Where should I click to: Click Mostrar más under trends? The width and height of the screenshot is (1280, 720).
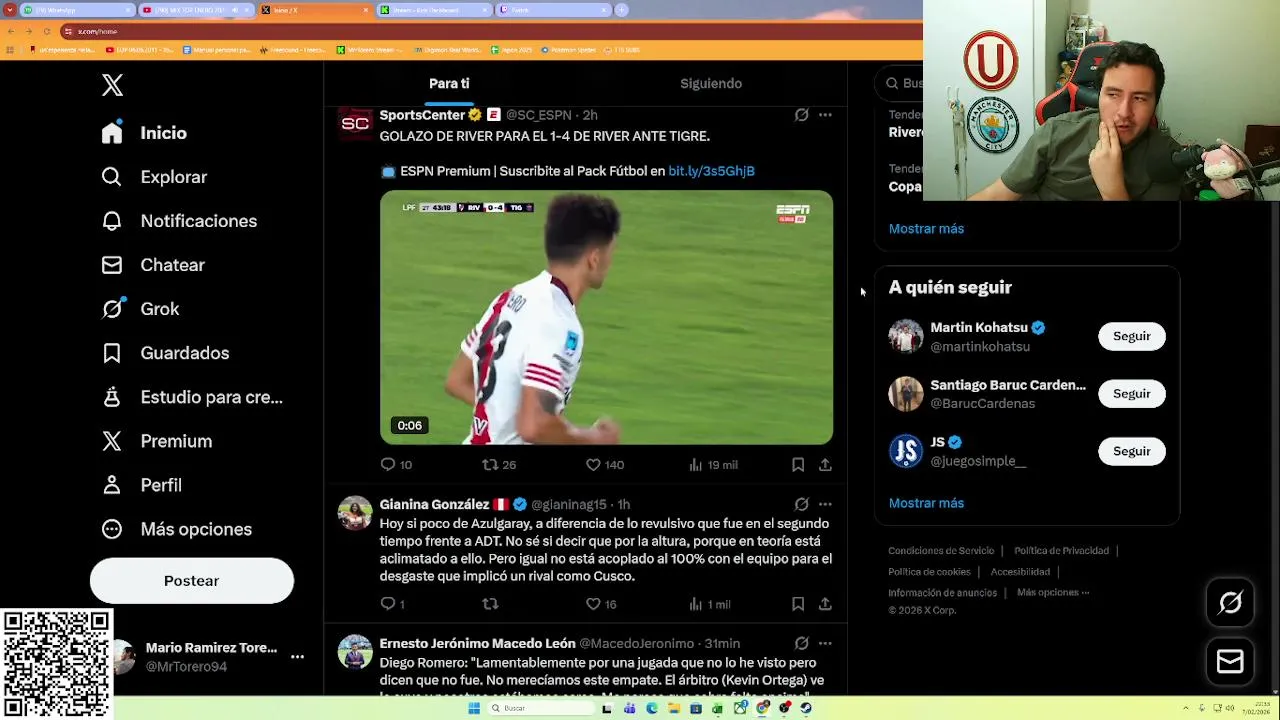(x=926, y=229)
